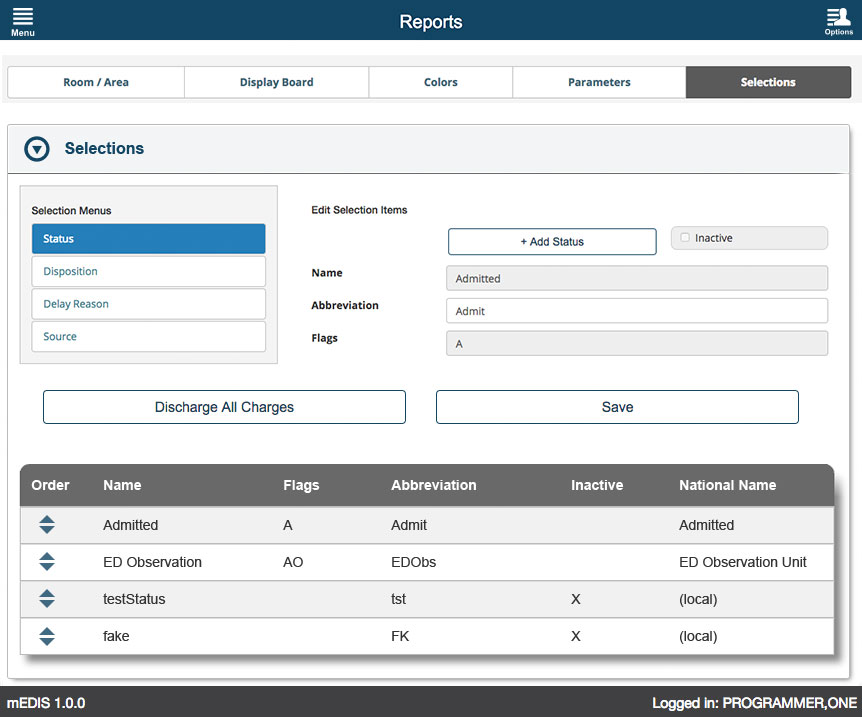Open the hamburger Menu icon
The height and width of the screenshot is (717, 862).
(23, 21)
